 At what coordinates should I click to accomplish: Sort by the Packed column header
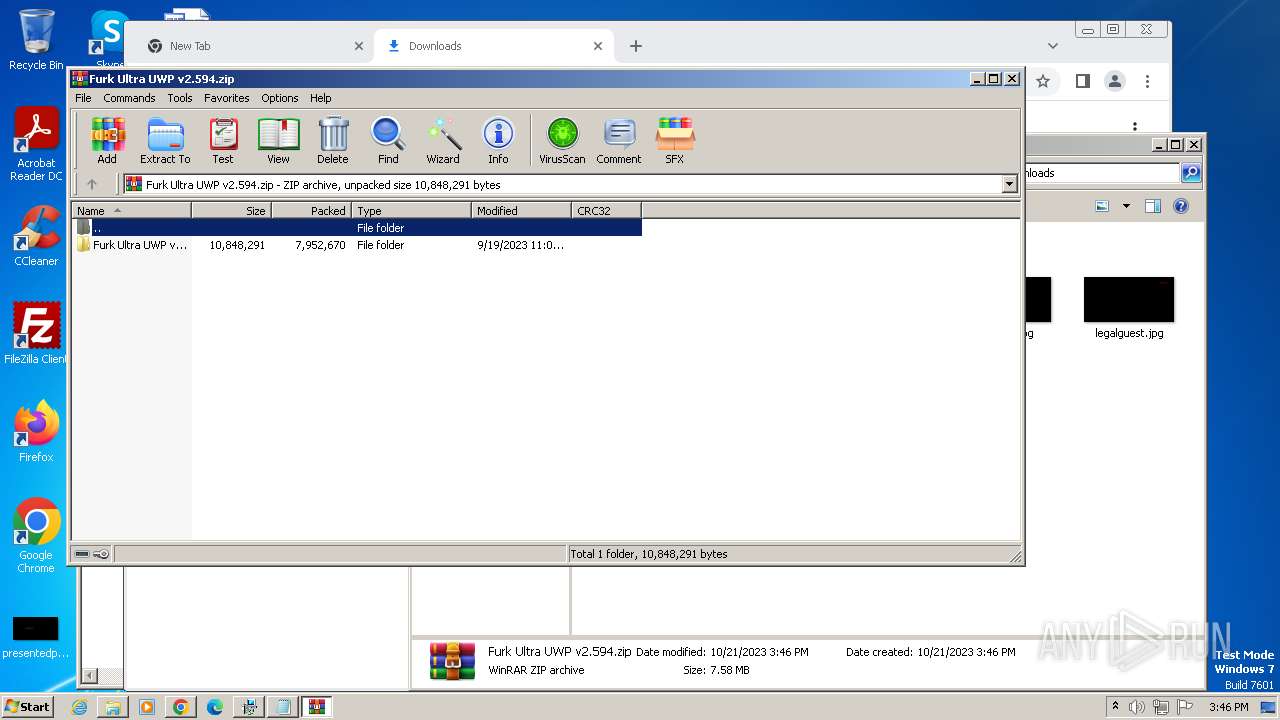[311, 211]
